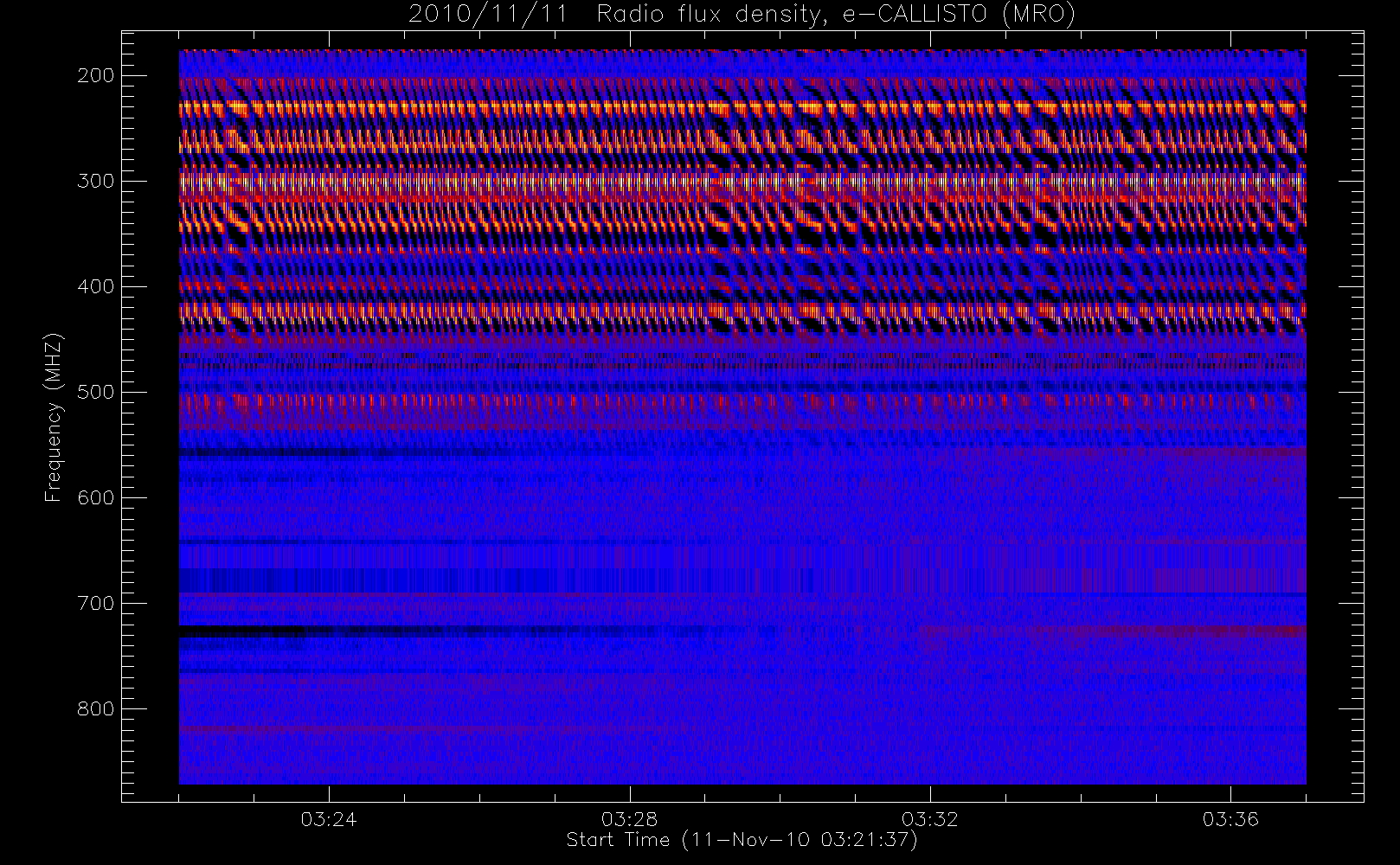This screenshot has height=865, width=1400.
Task: Select the 500 MHz frequency label
Action: (x=95, y=392)
